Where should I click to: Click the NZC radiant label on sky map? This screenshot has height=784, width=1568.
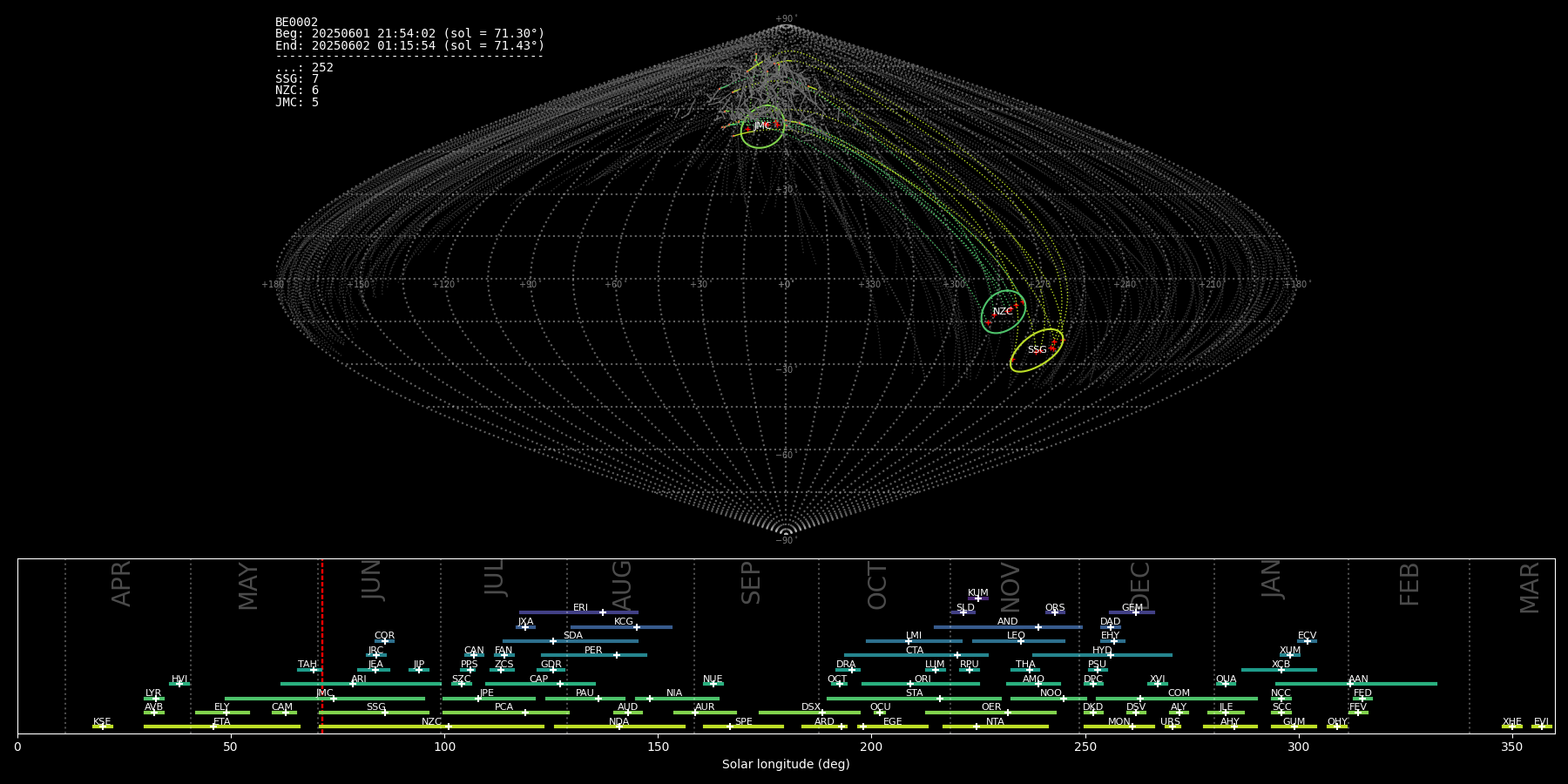tap(1003, 312)
